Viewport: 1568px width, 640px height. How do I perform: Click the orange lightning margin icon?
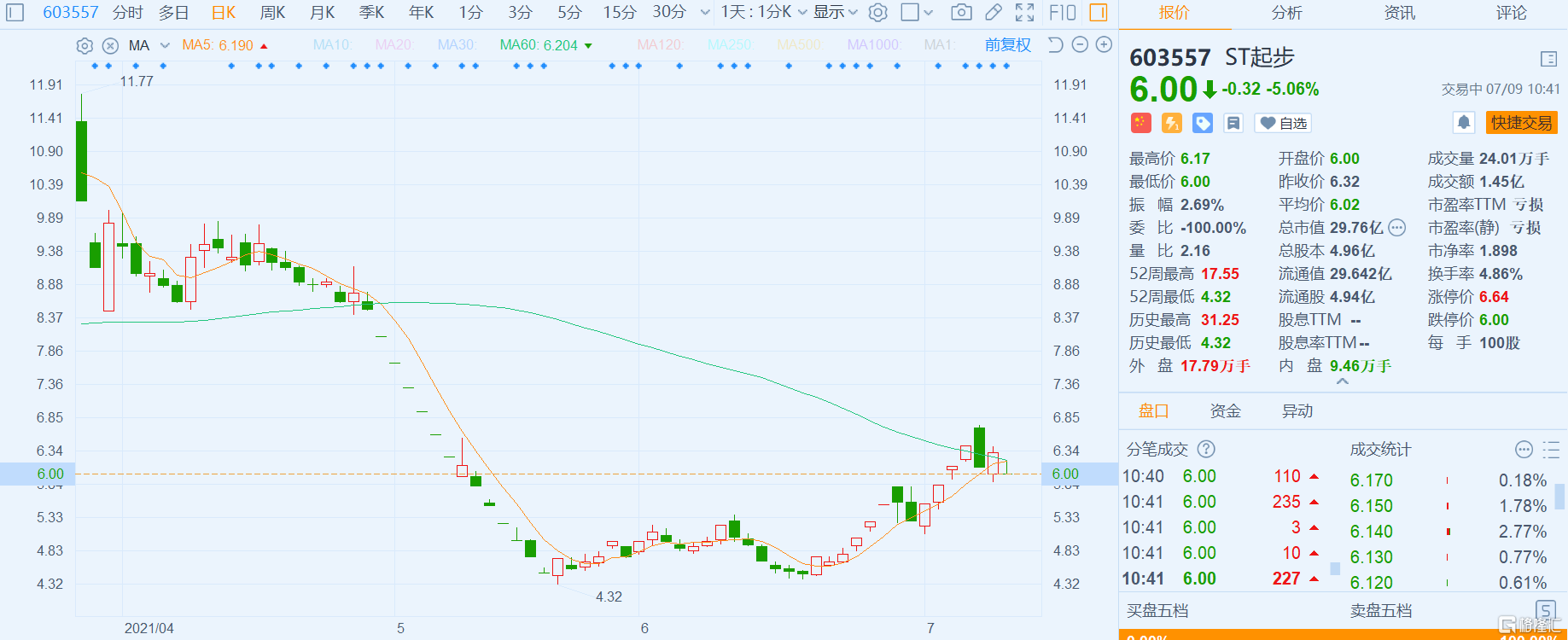tap(1172, 123)
